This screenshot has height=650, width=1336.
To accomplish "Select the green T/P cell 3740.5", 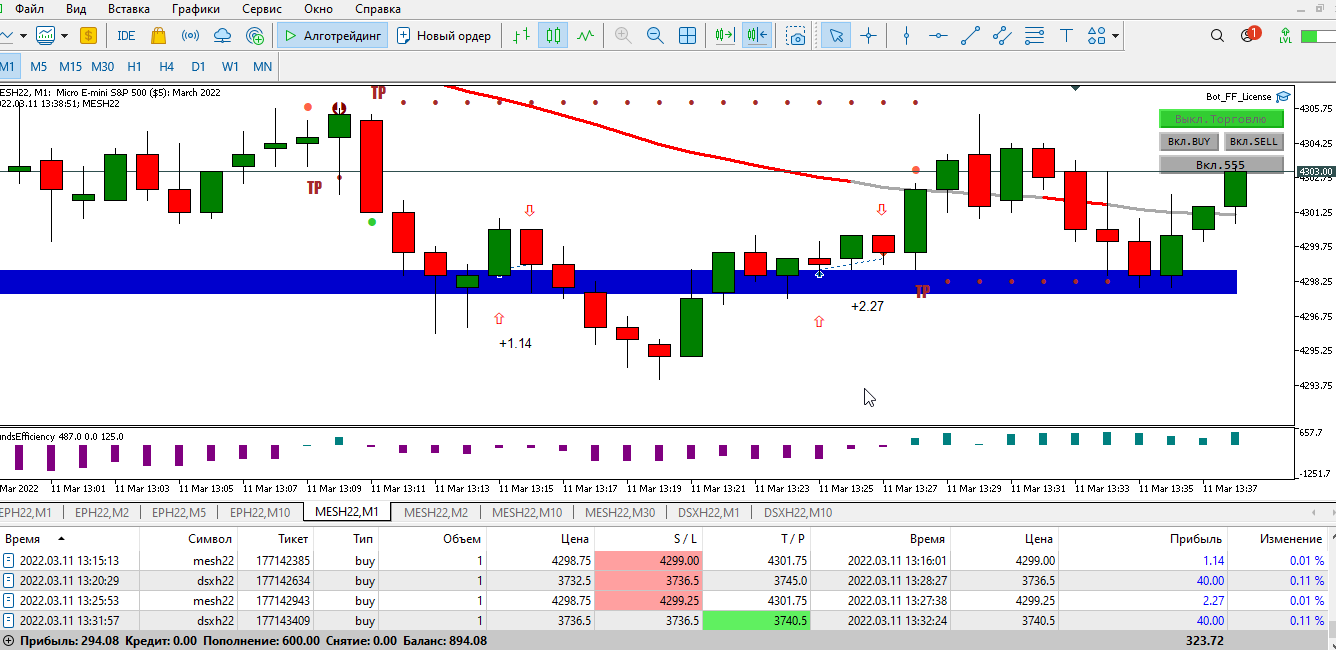I will [758, 621].
